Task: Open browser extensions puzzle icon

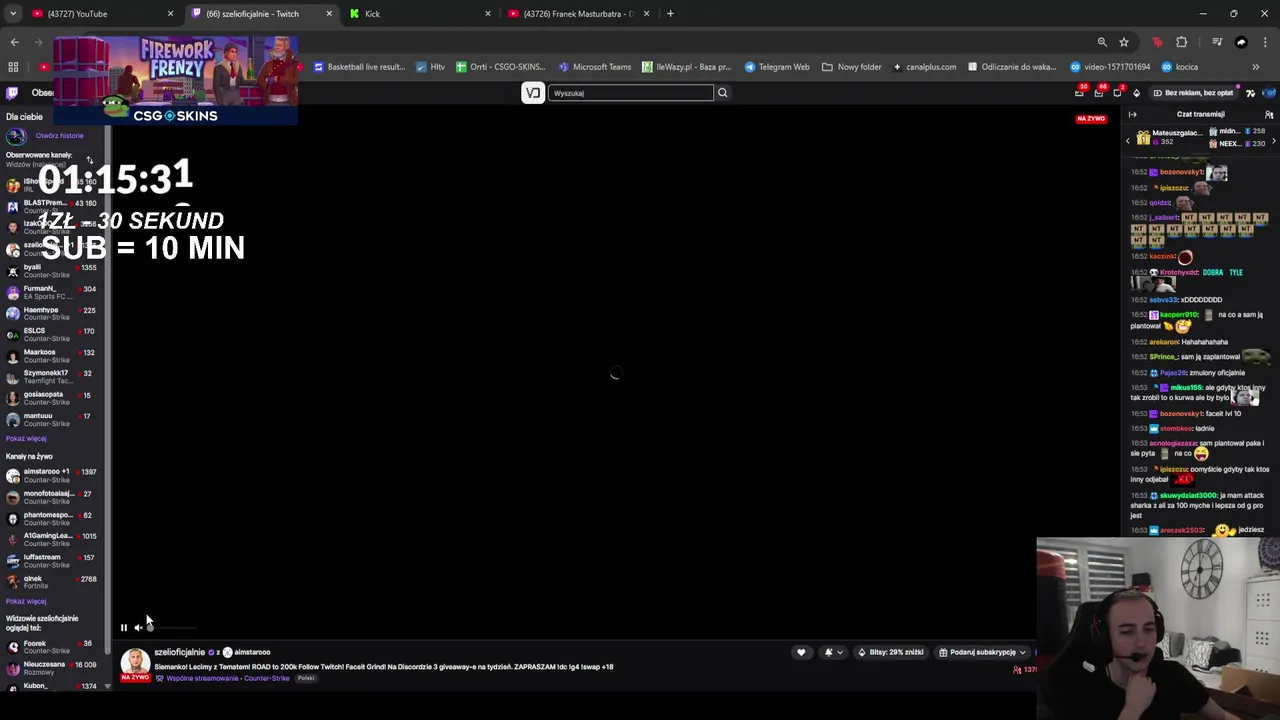Action: click(x=1182, y=42)
